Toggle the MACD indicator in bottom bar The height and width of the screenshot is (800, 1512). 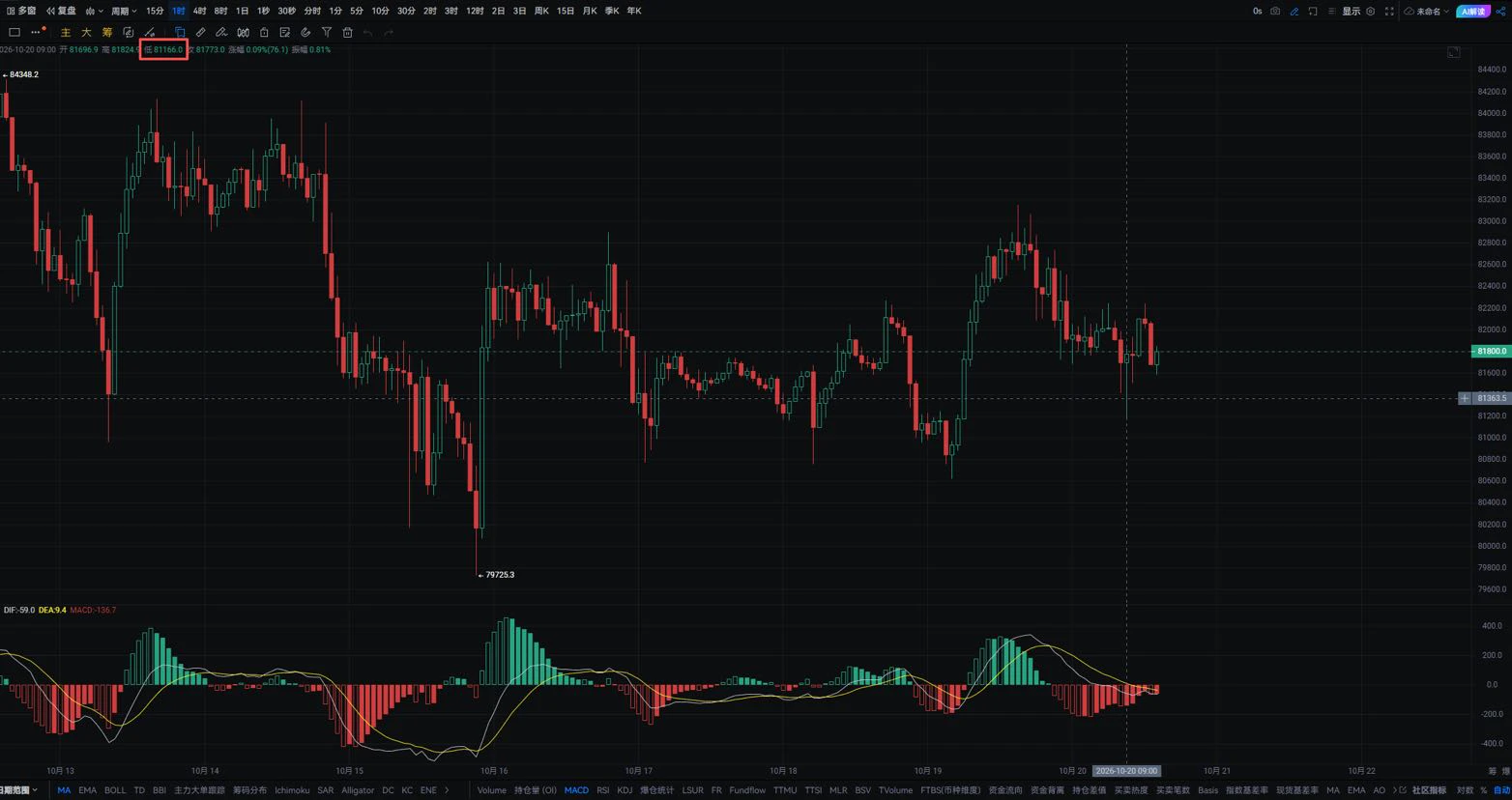(x=576, y=790)
